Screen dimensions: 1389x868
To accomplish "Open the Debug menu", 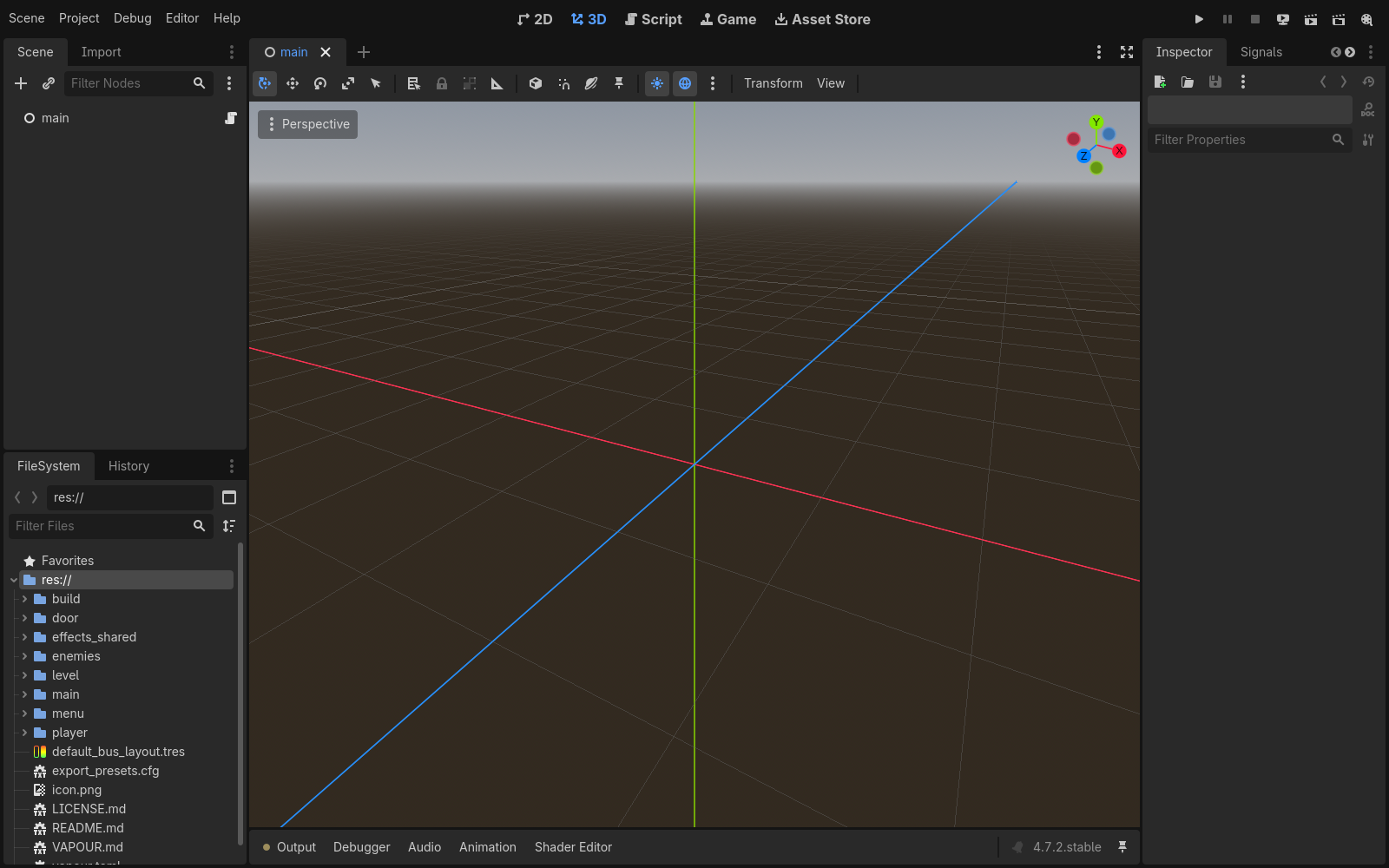I will 133,18.
